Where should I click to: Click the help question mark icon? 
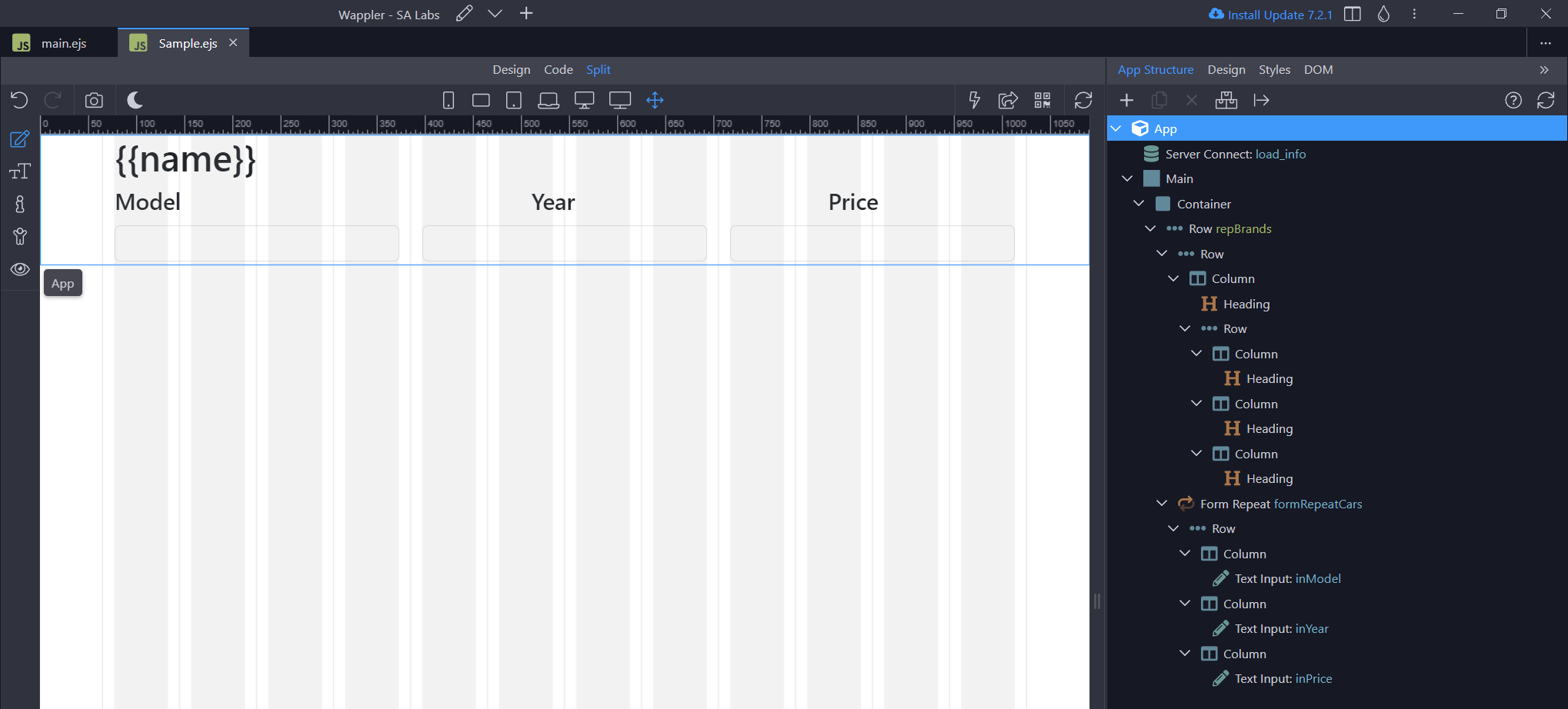[1513, 101]
